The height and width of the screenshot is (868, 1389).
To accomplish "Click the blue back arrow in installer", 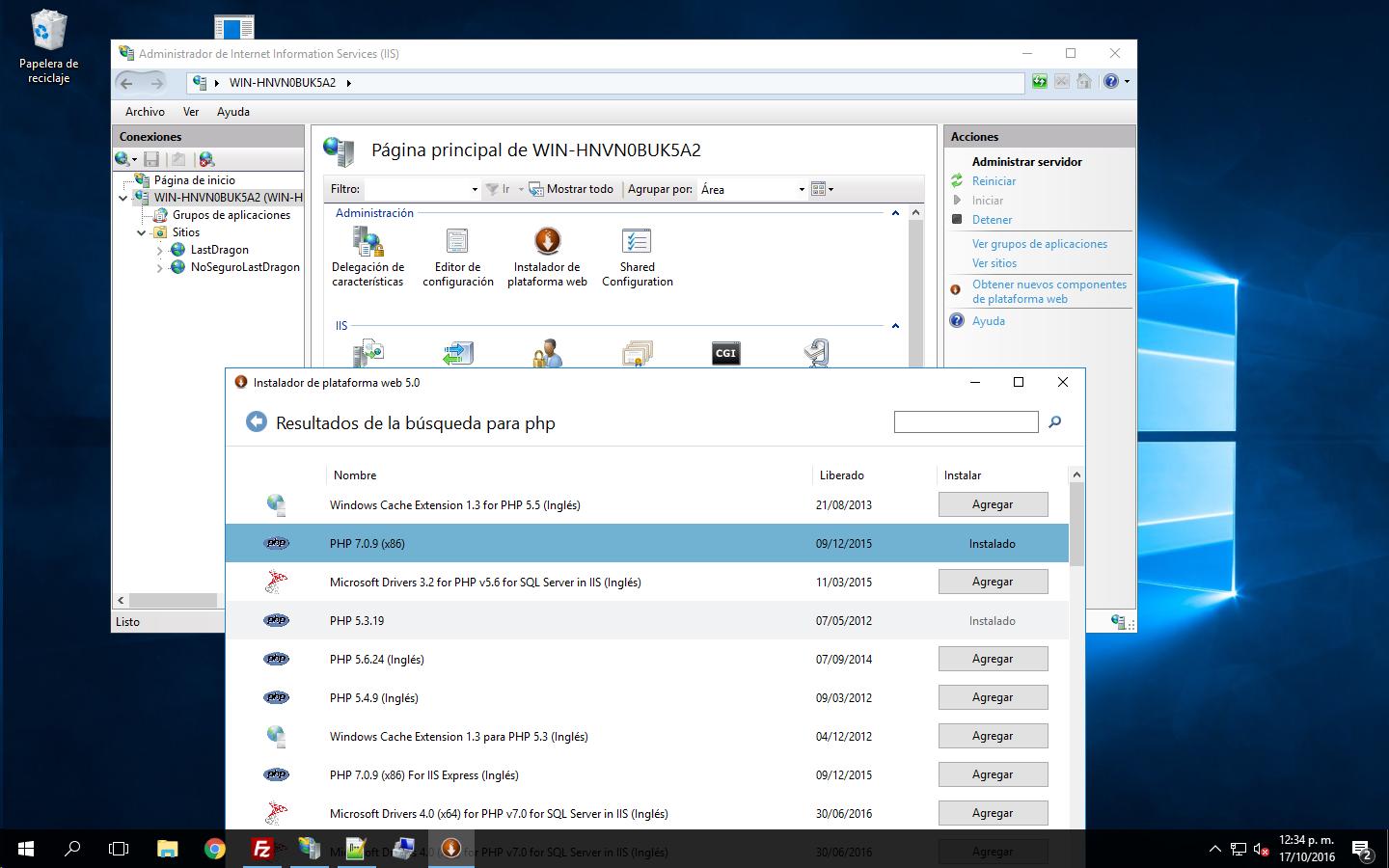I will [x=256, y=422].
